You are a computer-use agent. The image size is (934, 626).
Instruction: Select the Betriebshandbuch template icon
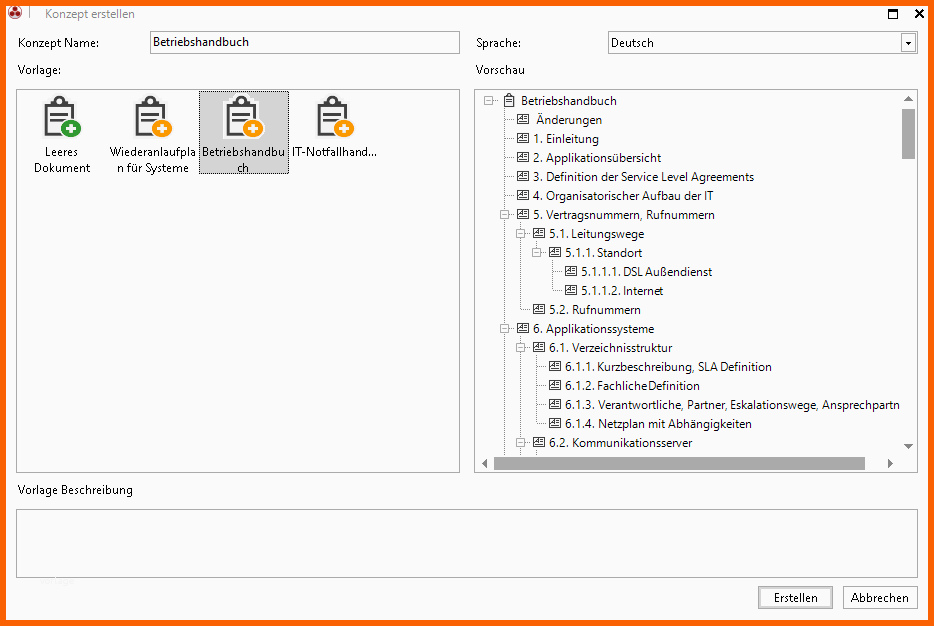pos(243,118)
